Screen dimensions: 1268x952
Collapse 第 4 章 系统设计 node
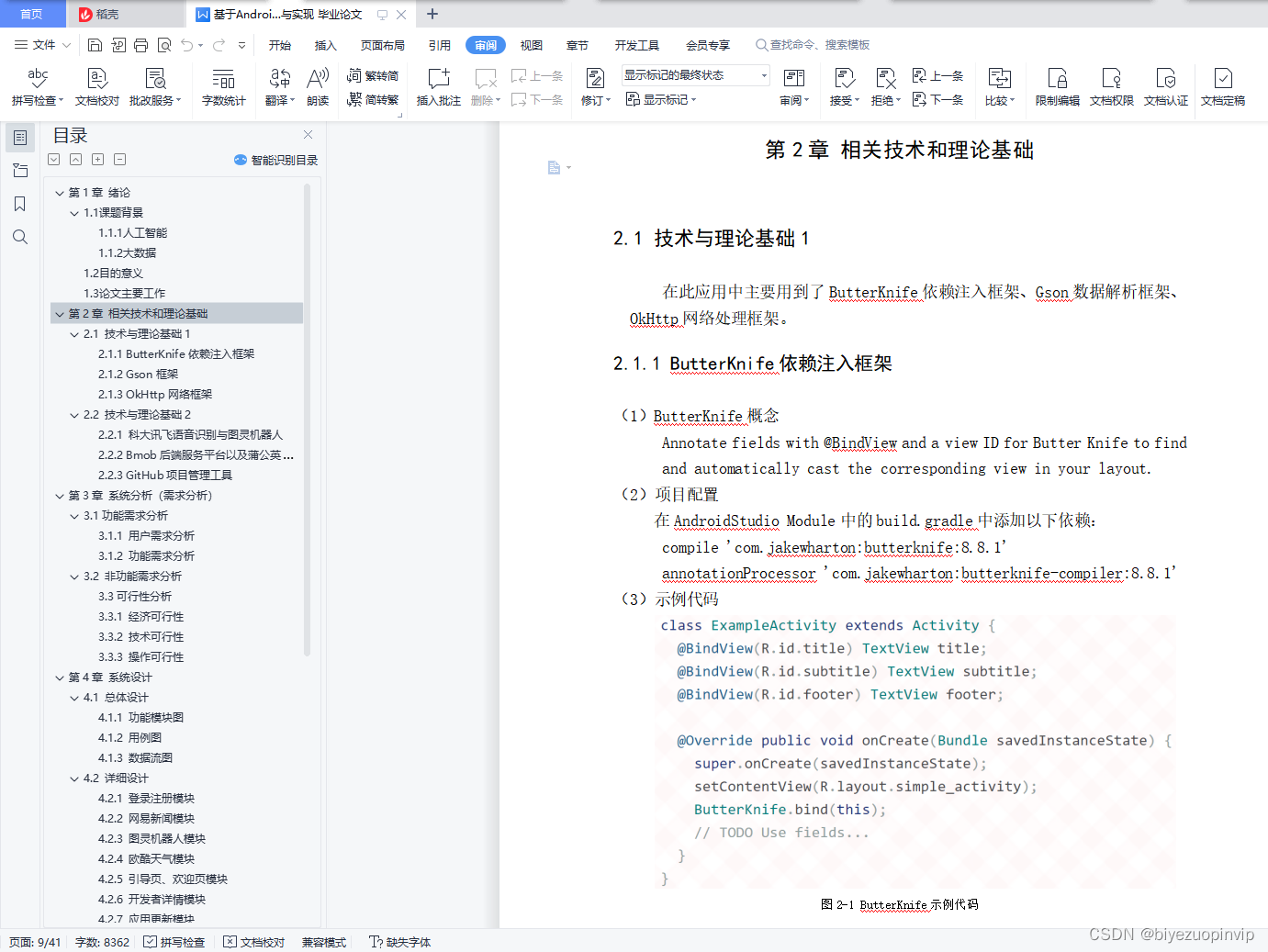60,678
